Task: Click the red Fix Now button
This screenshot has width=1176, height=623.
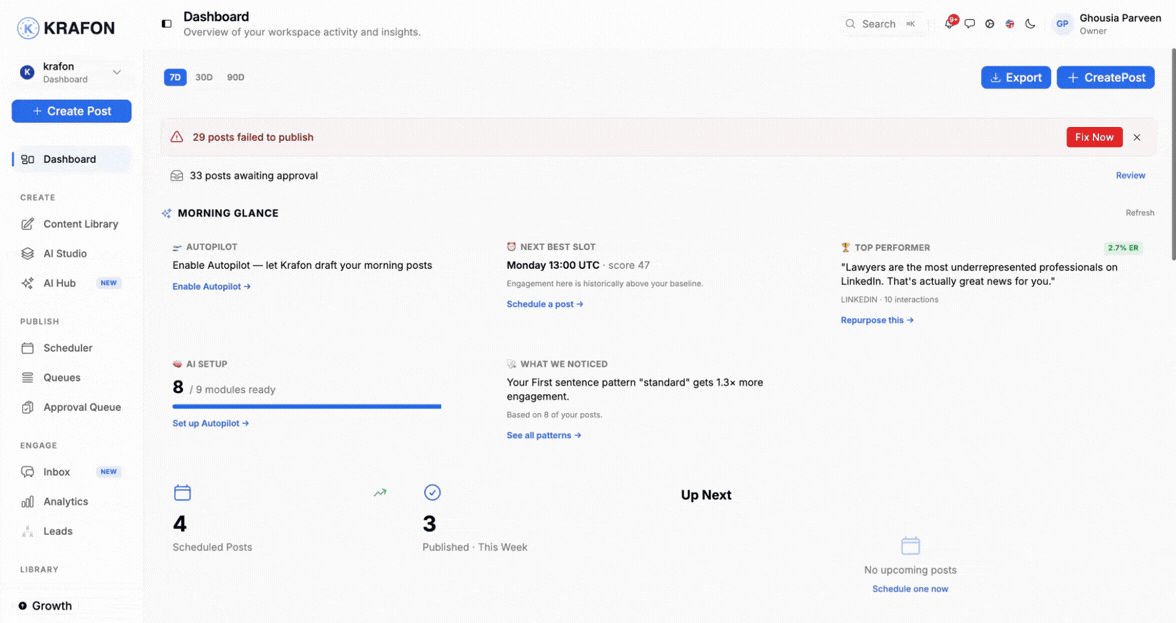Action: (1094, 137)
